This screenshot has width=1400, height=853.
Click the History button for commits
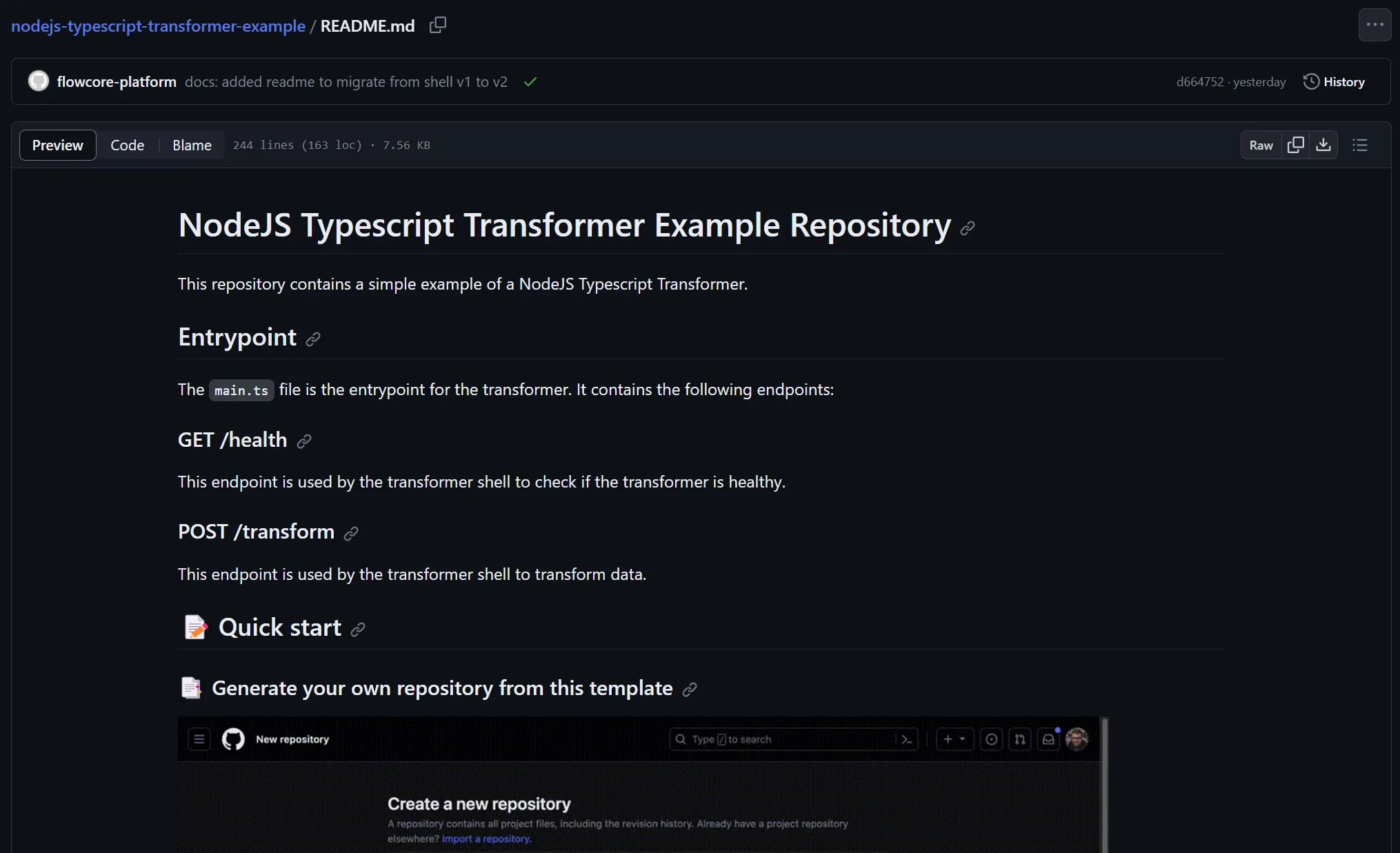(x=1334, y=81)
